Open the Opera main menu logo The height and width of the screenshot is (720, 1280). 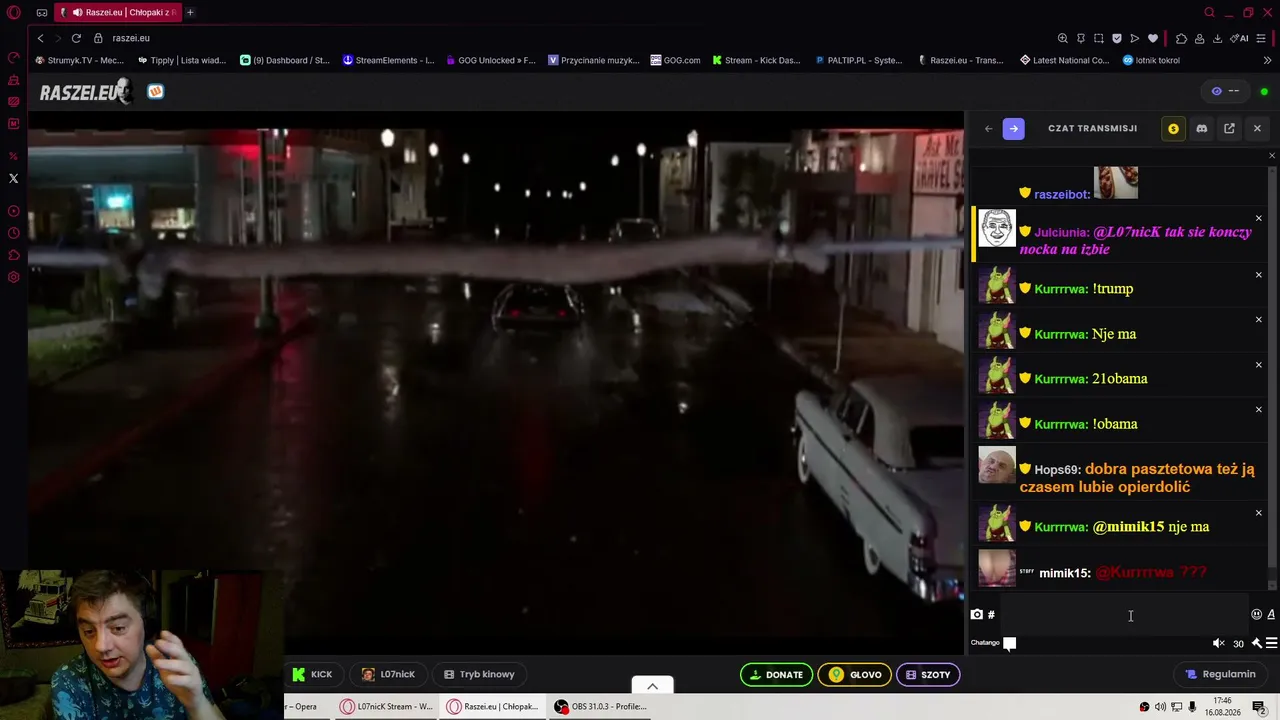pyautogui.click(x=14, y=13)
